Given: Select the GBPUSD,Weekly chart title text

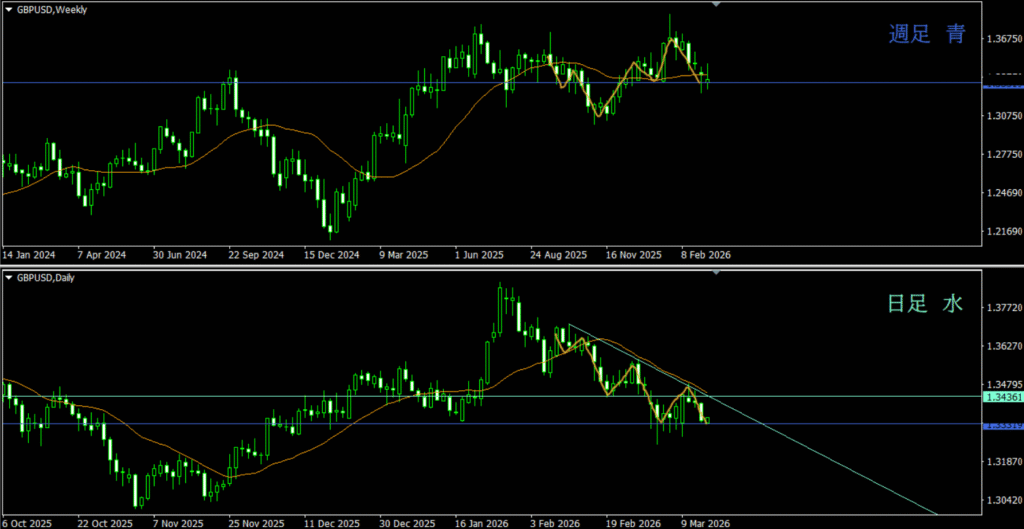Looking at the screenshot, I should [x=50, y=9].
